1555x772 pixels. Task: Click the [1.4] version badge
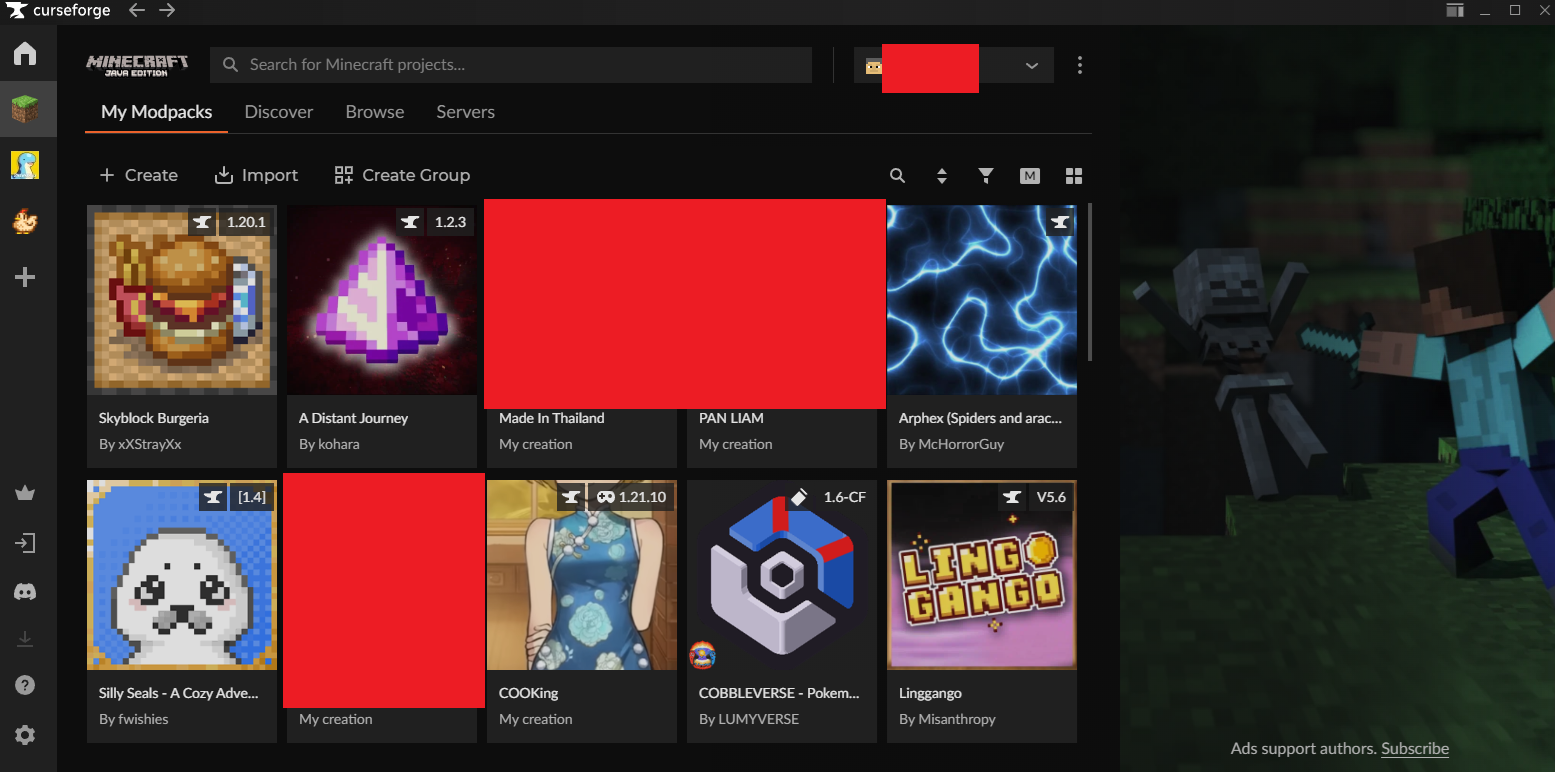tap(251, 497)
